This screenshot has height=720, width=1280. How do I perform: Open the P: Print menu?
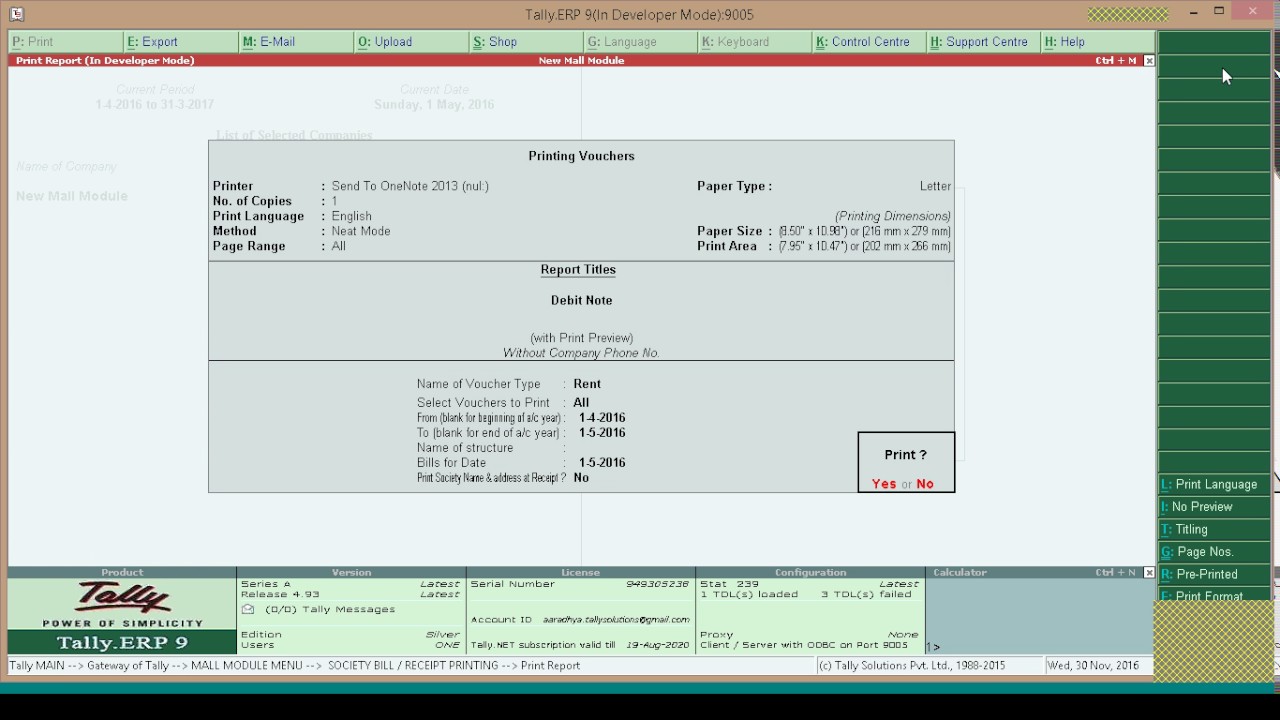[x=65, y=42]
